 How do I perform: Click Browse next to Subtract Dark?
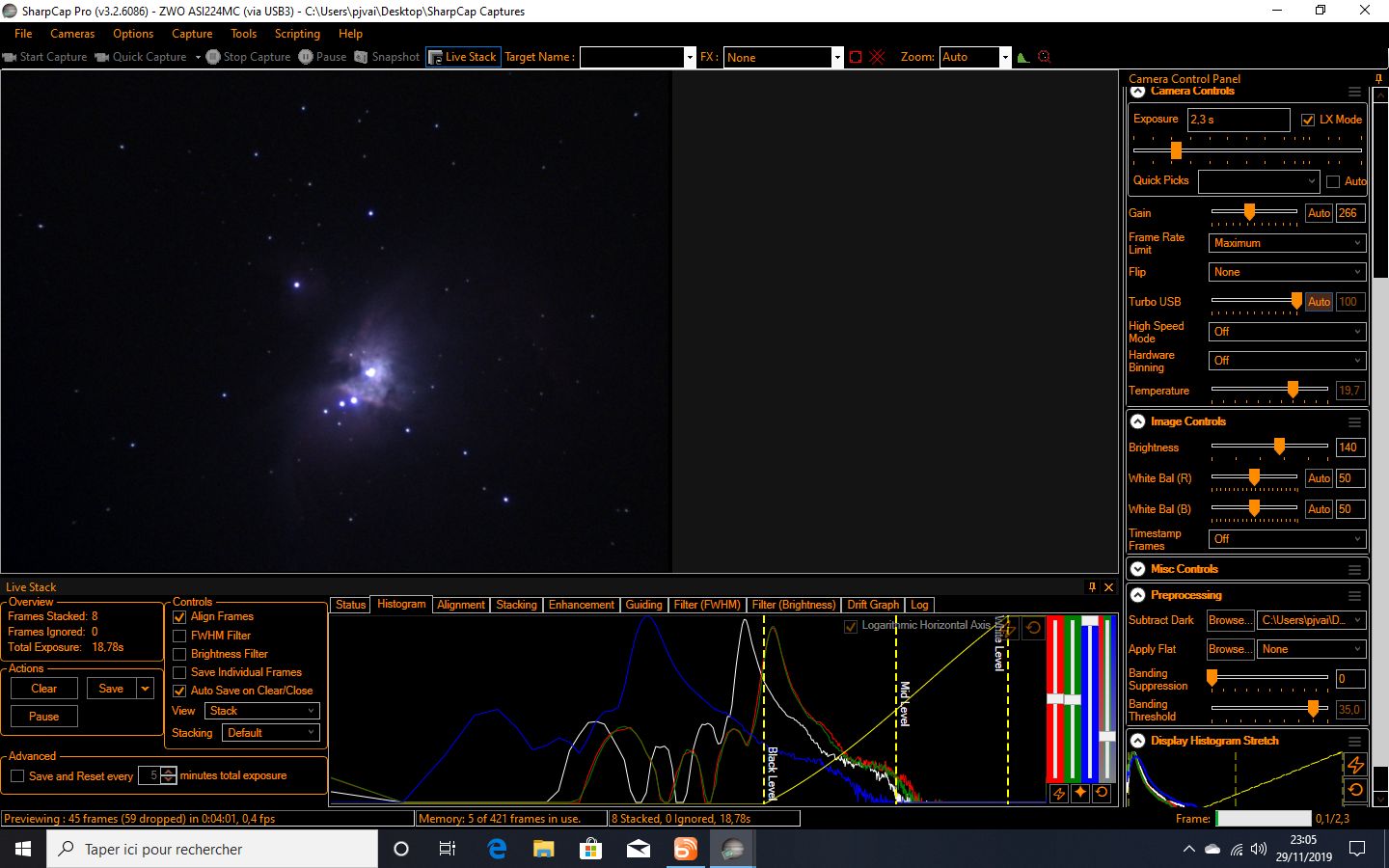pos(1231,621)
